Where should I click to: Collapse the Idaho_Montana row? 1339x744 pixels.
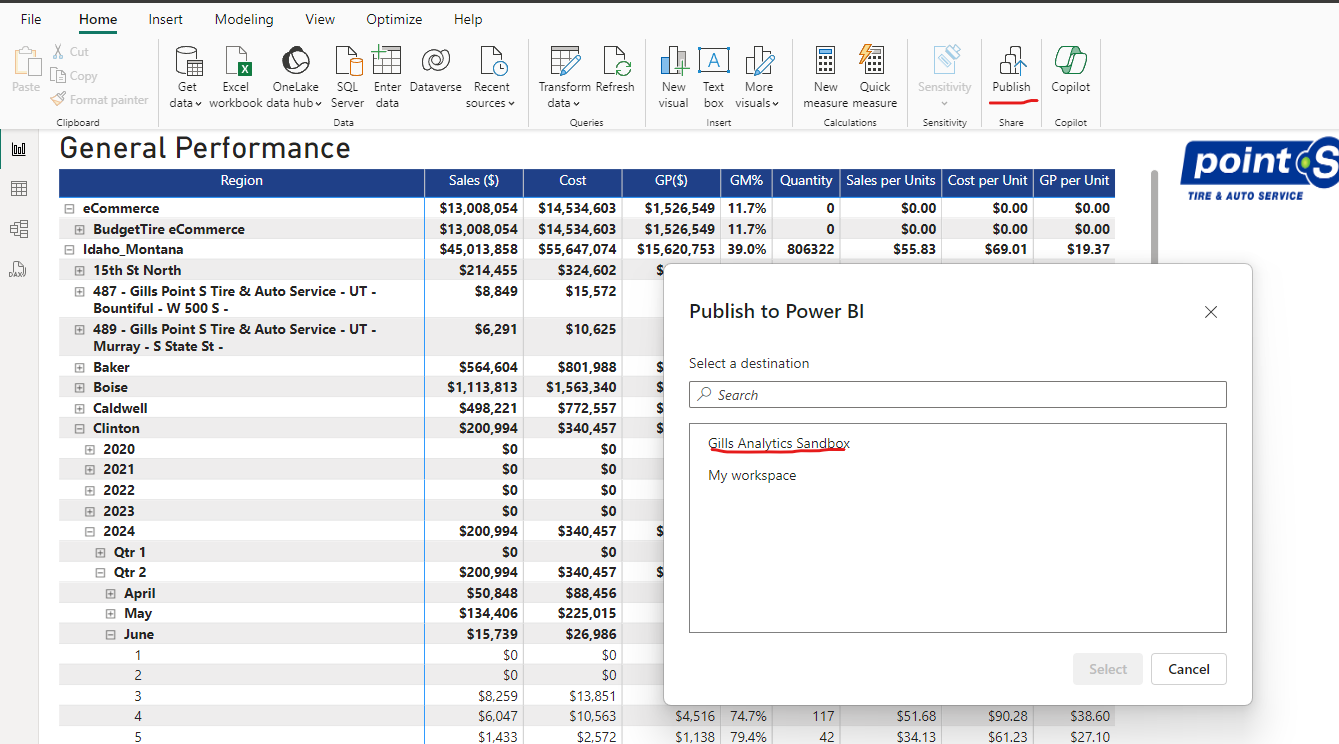click(x=70, y=250)
